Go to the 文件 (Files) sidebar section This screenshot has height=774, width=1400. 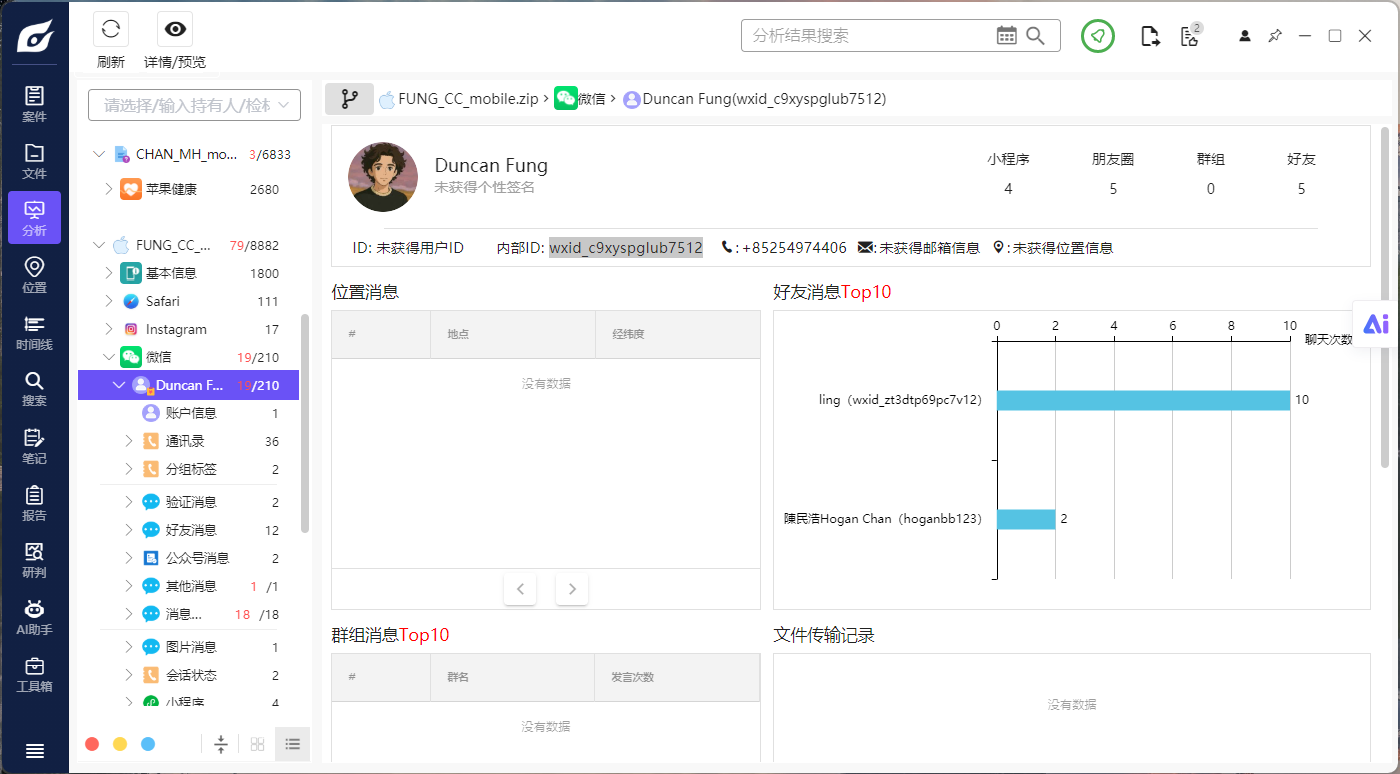34,161
